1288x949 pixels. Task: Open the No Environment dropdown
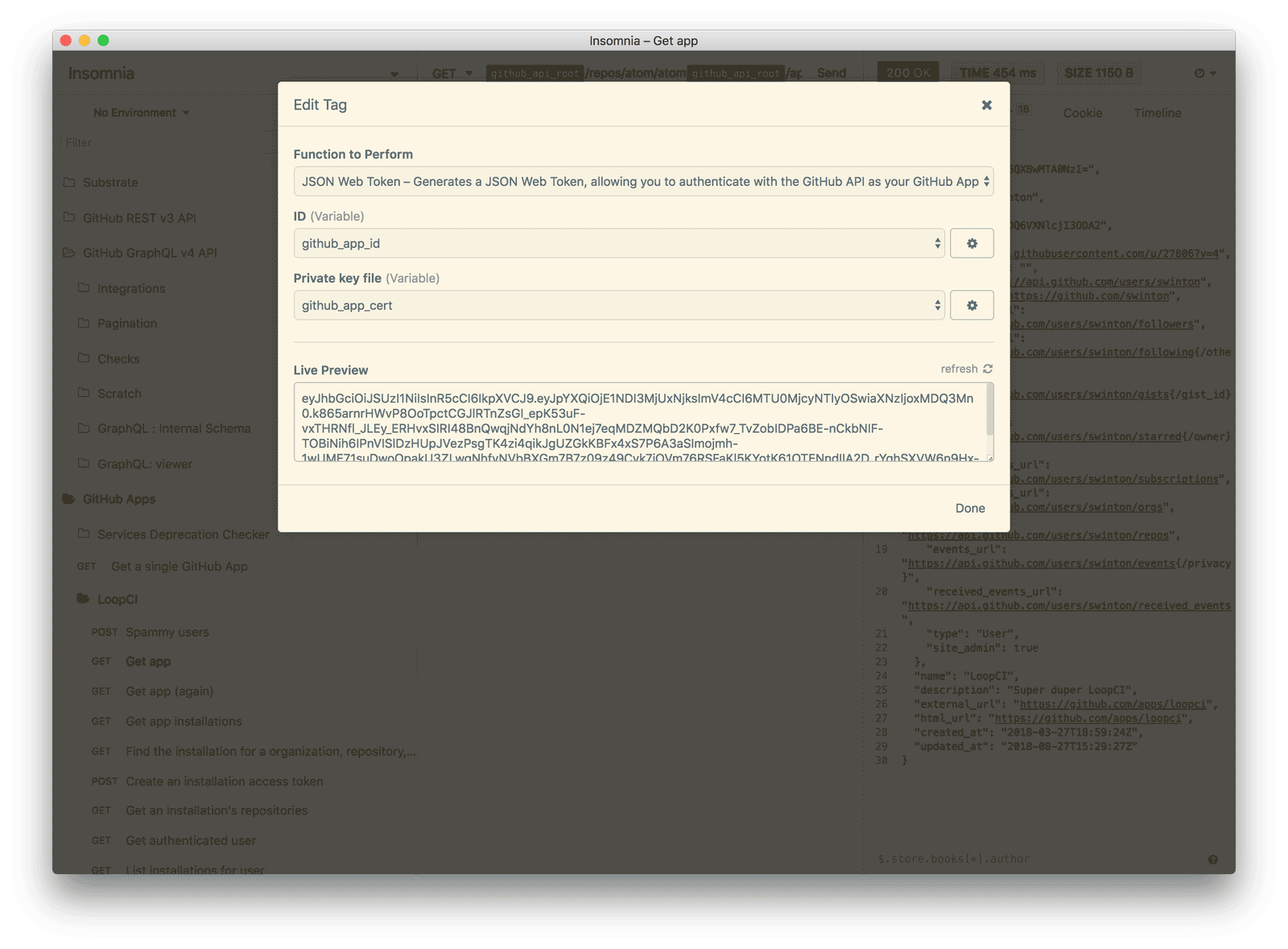point(142,113)
